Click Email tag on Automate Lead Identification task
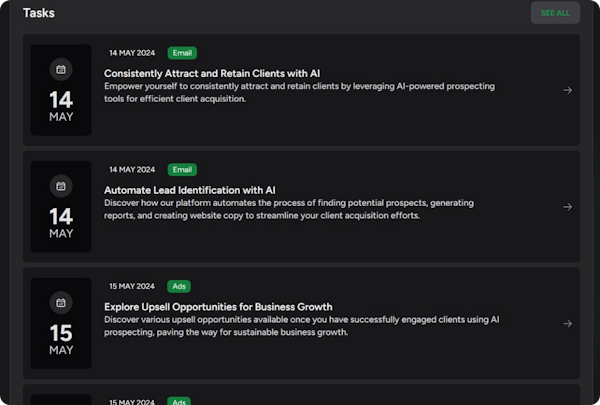The image size is (600, 405). tap(182, 169)
